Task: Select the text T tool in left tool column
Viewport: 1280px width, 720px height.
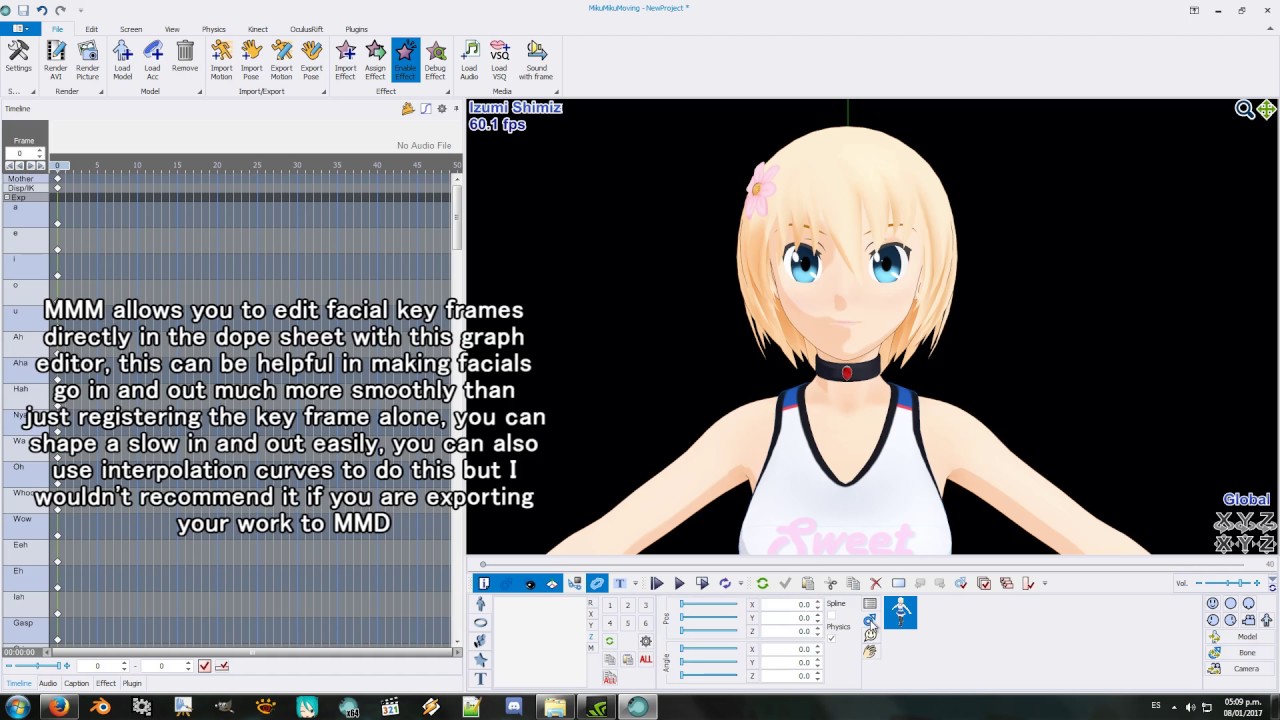Action: click(x=481, y=679)
